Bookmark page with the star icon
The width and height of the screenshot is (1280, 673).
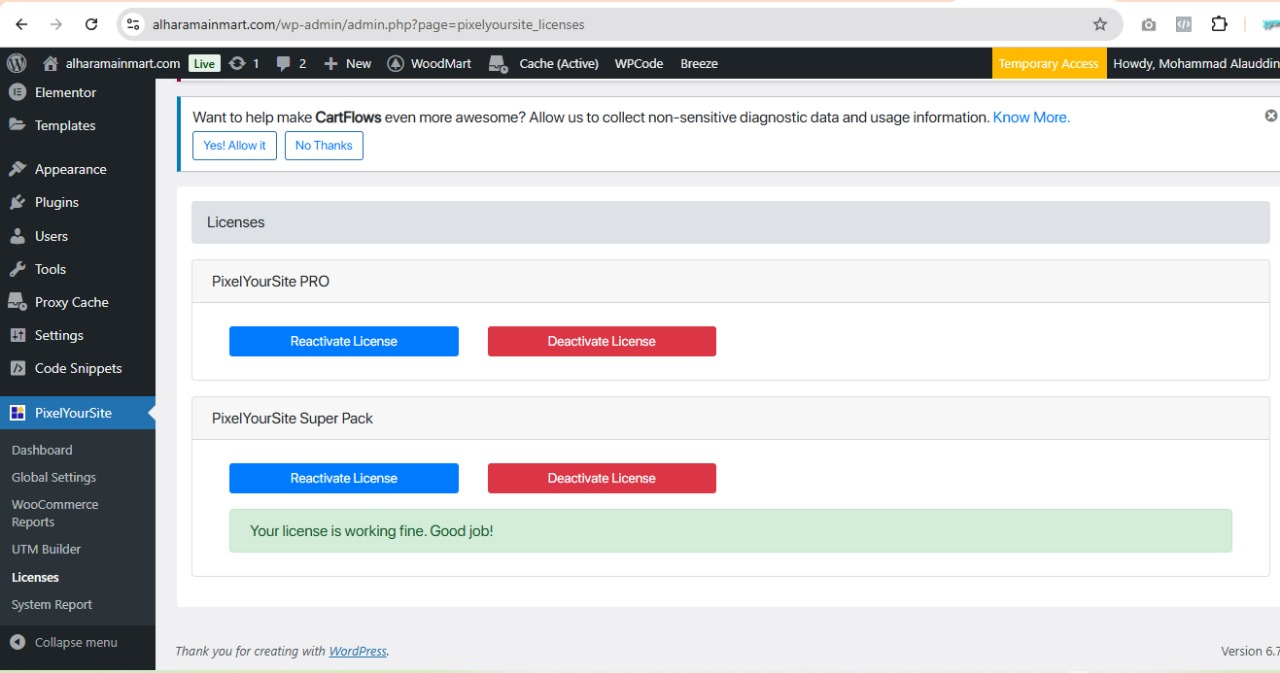pyautogui.click(x=1100, y=24)
